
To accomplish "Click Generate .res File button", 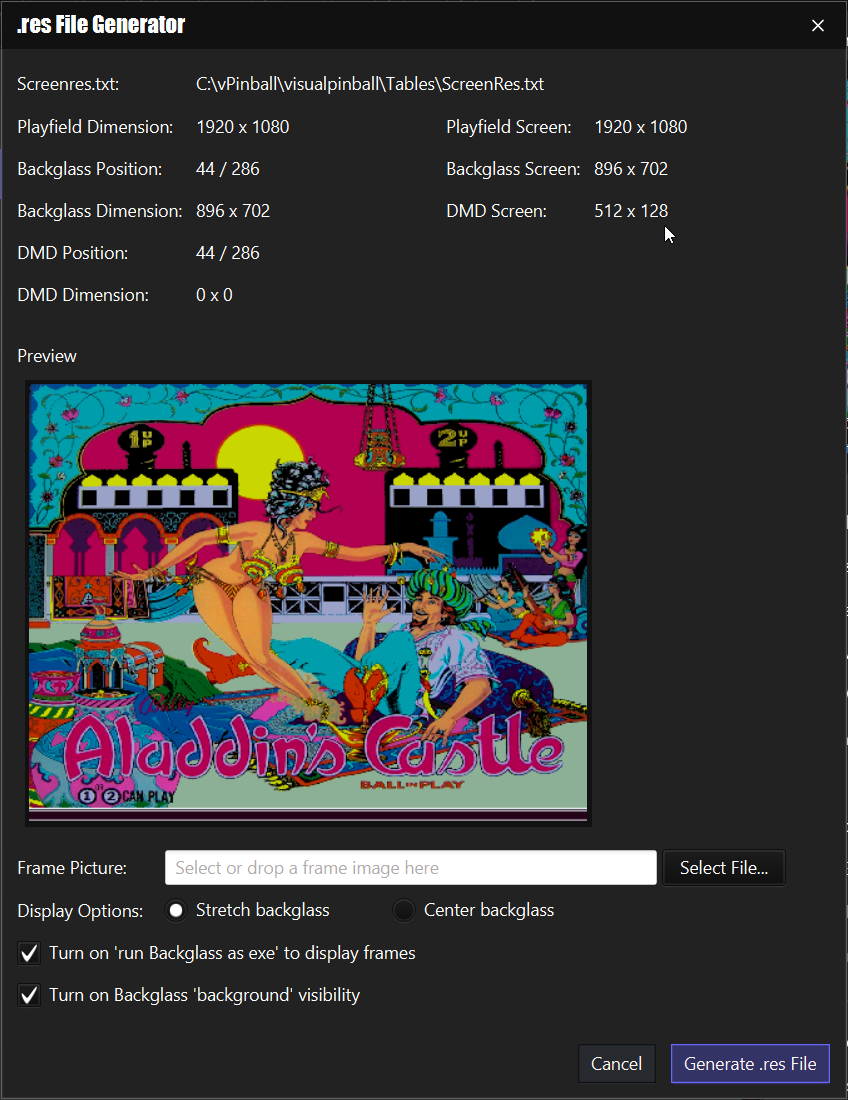I will click(750, 1064).
